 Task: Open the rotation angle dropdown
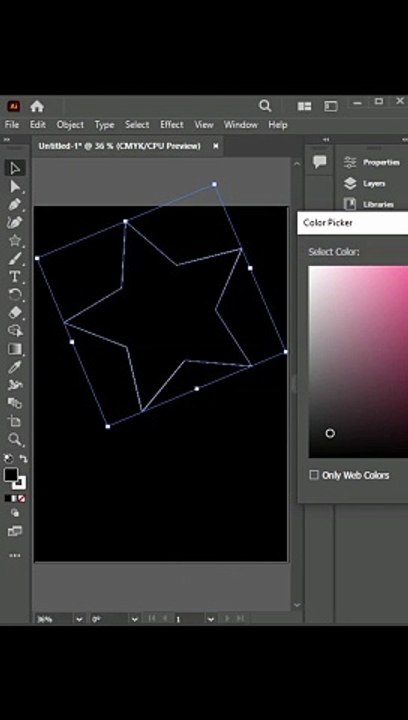click(134, 619)
